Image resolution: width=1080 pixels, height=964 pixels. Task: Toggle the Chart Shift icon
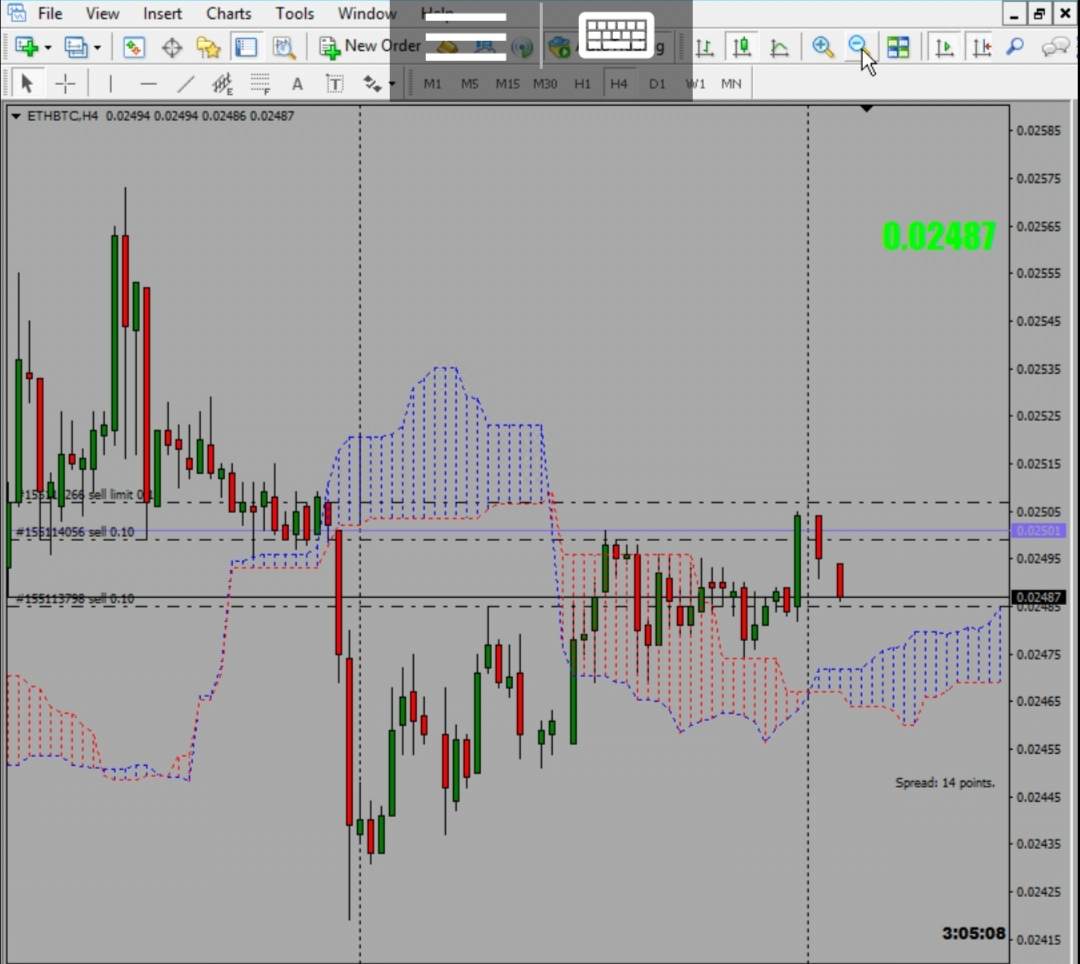981,47
